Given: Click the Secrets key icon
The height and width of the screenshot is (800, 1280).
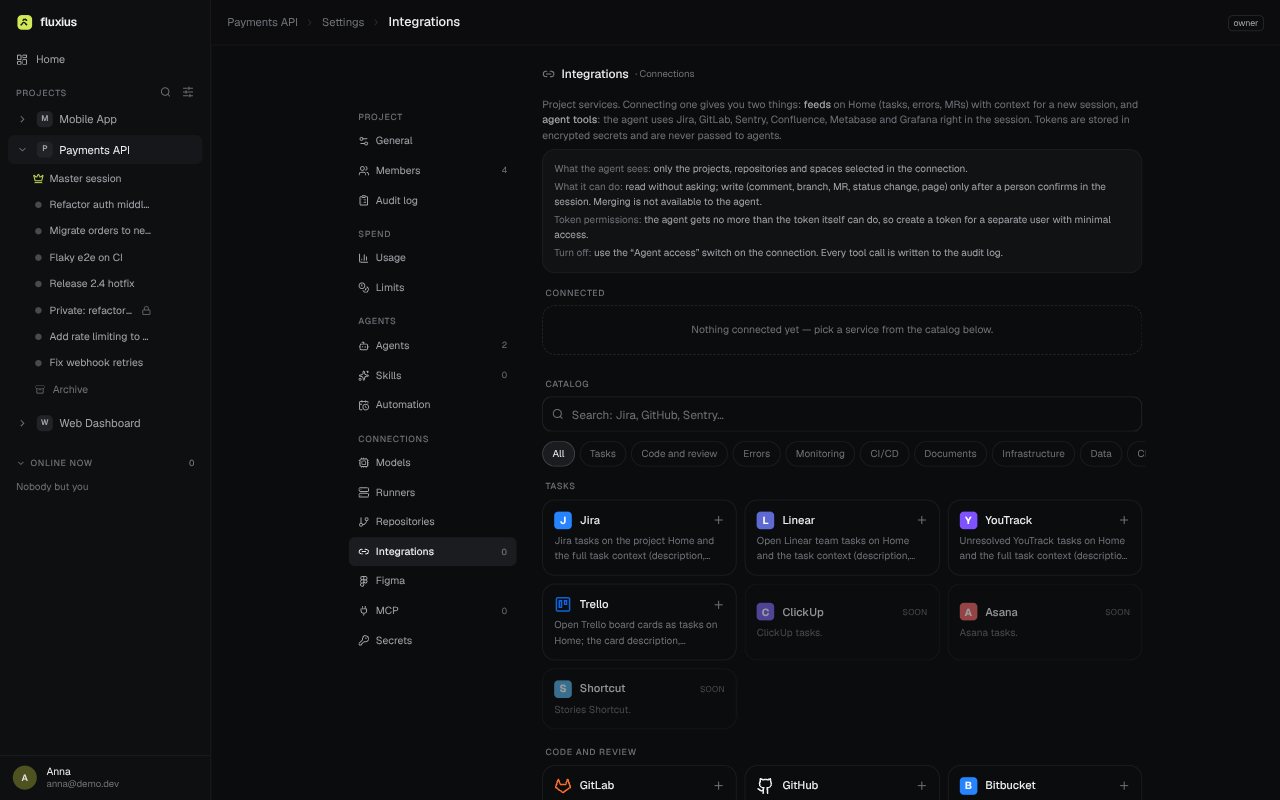Looking at the screenshot, I should coord(364,640).
